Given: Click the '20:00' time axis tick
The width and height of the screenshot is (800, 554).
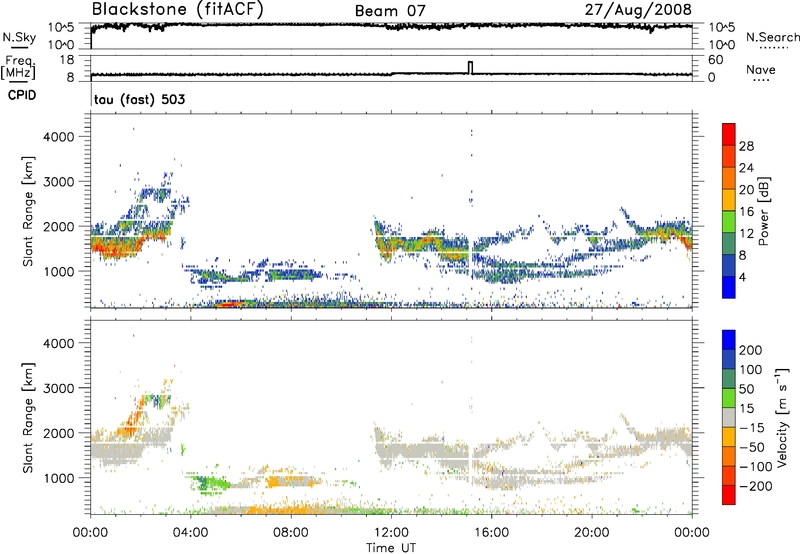Looking at the screenshot, I should [x=591, y=533].
